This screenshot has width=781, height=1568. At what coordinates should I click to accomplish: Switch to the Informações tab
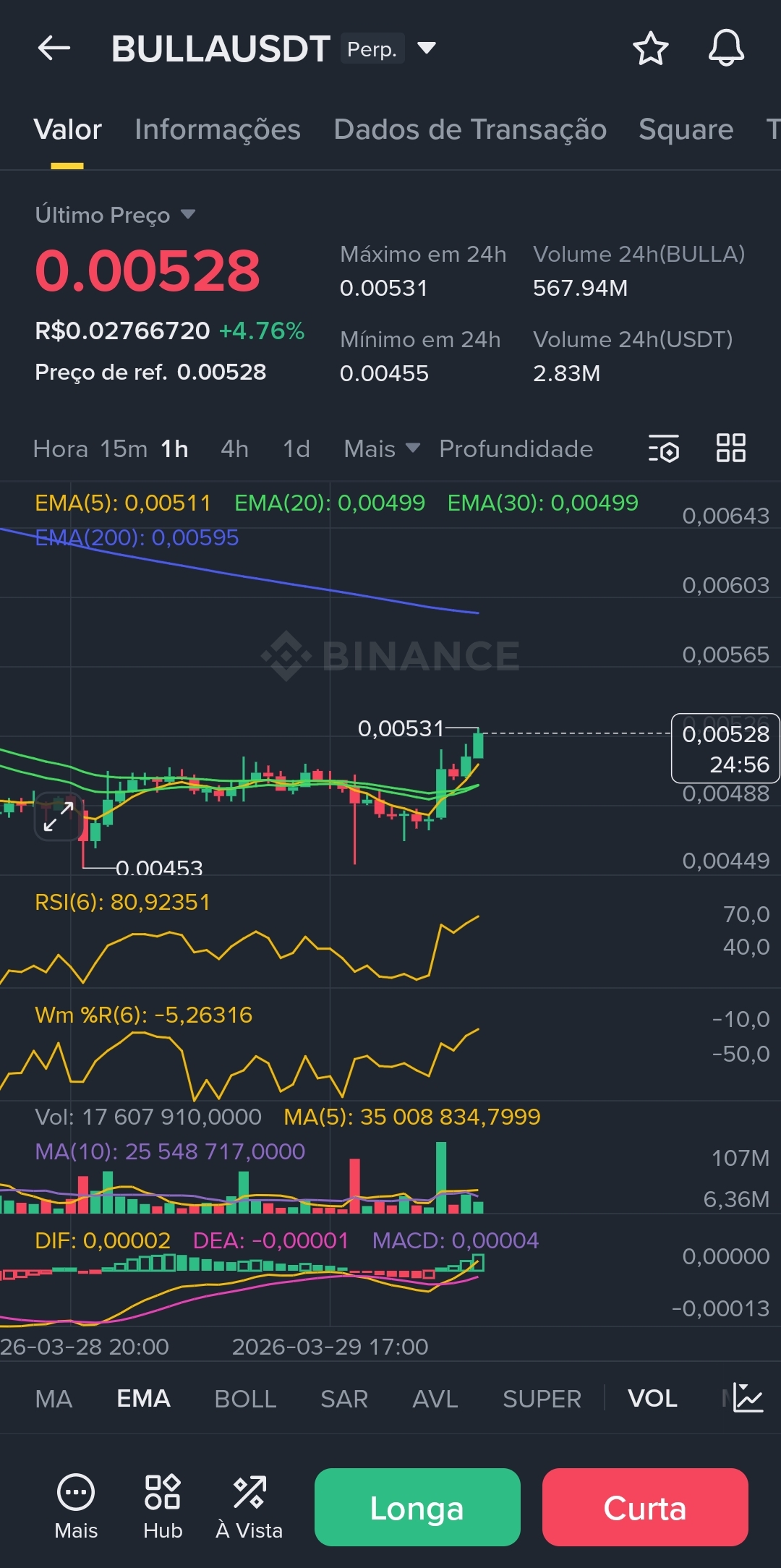pyautogui.click(x=218, y=129)
